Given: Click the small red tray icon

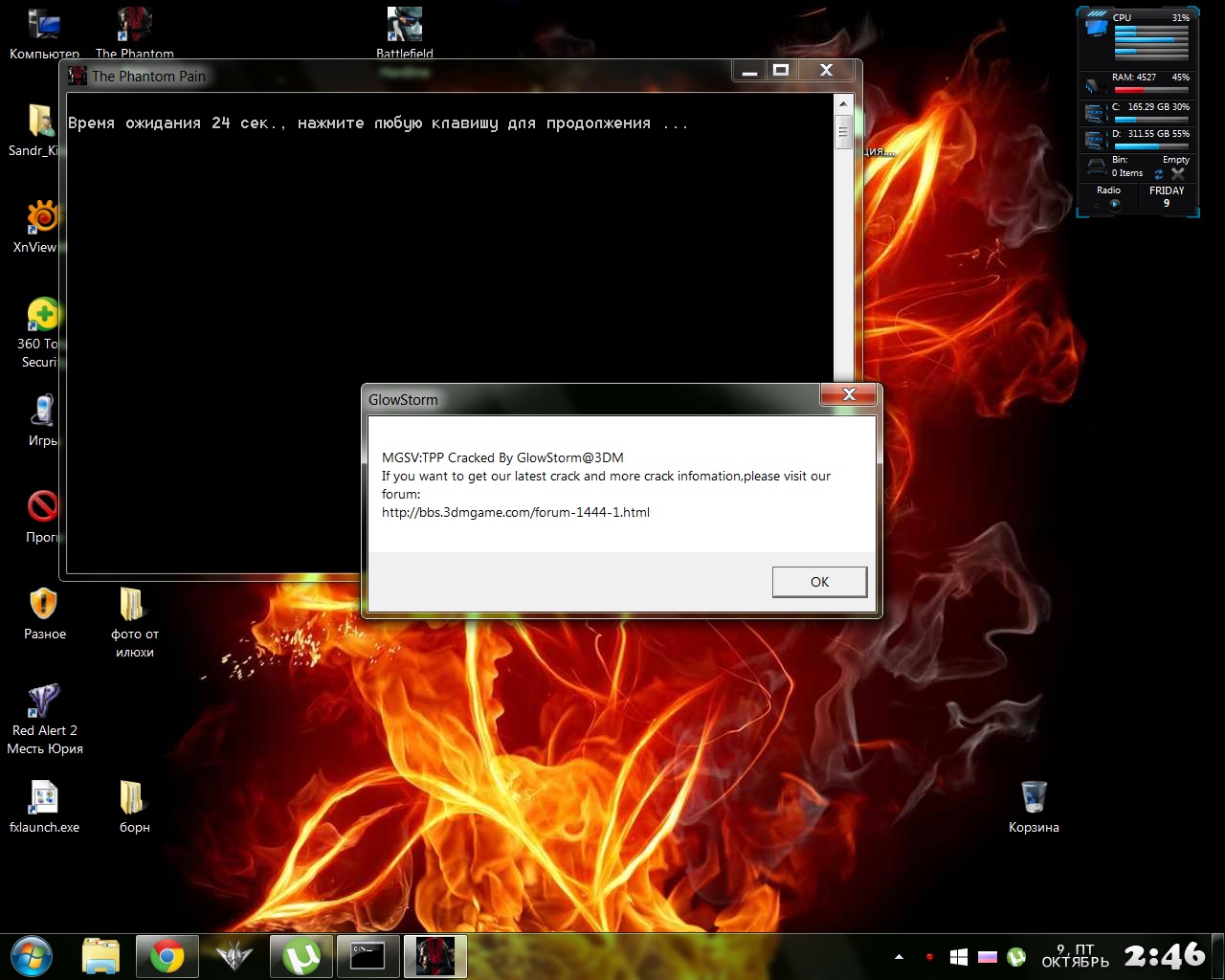Looking at the screenshot, I should (x=929, y=957).
